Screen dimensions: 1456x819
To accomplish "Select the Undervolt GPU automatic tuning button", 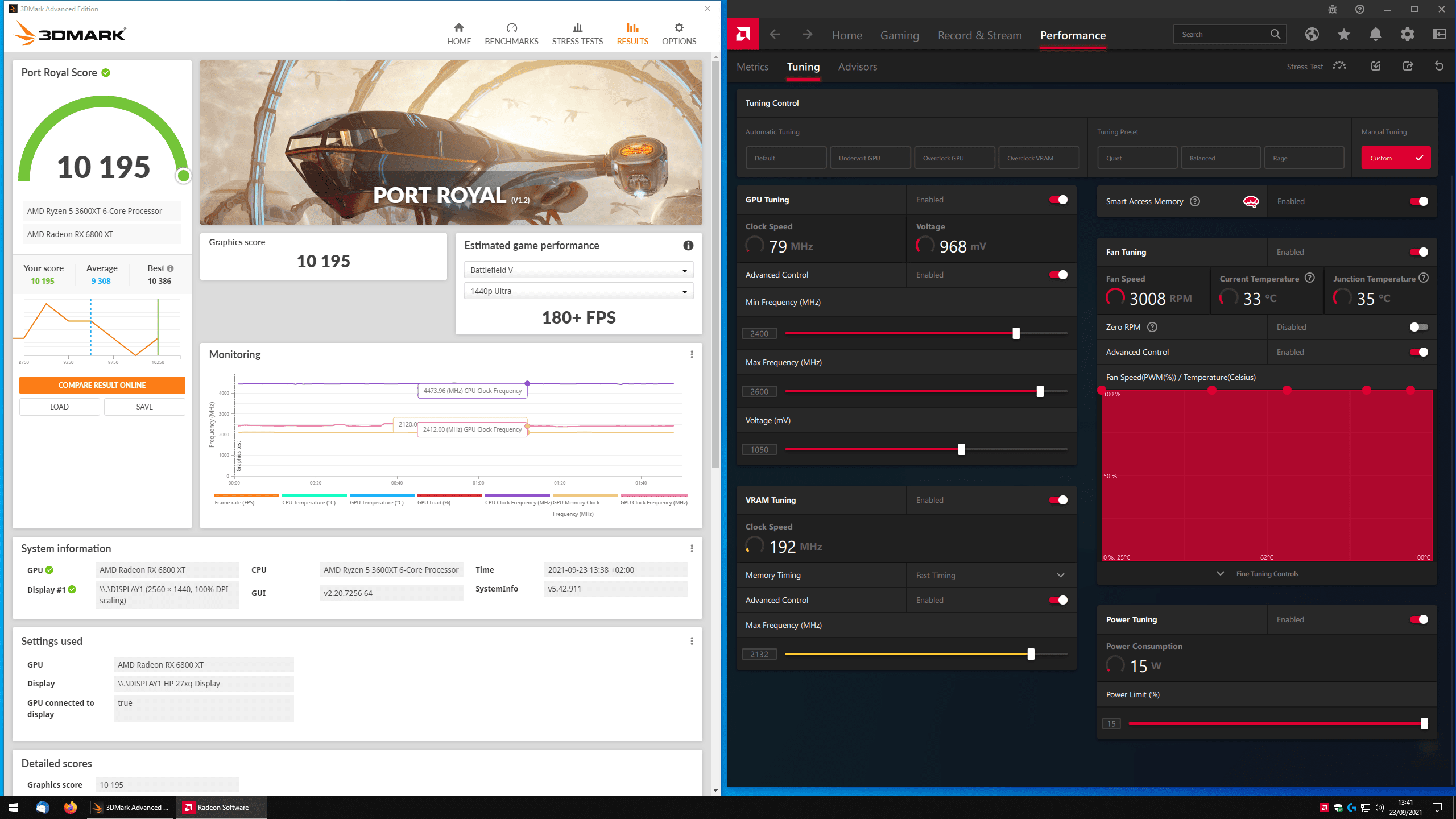I will click(870, 158).
